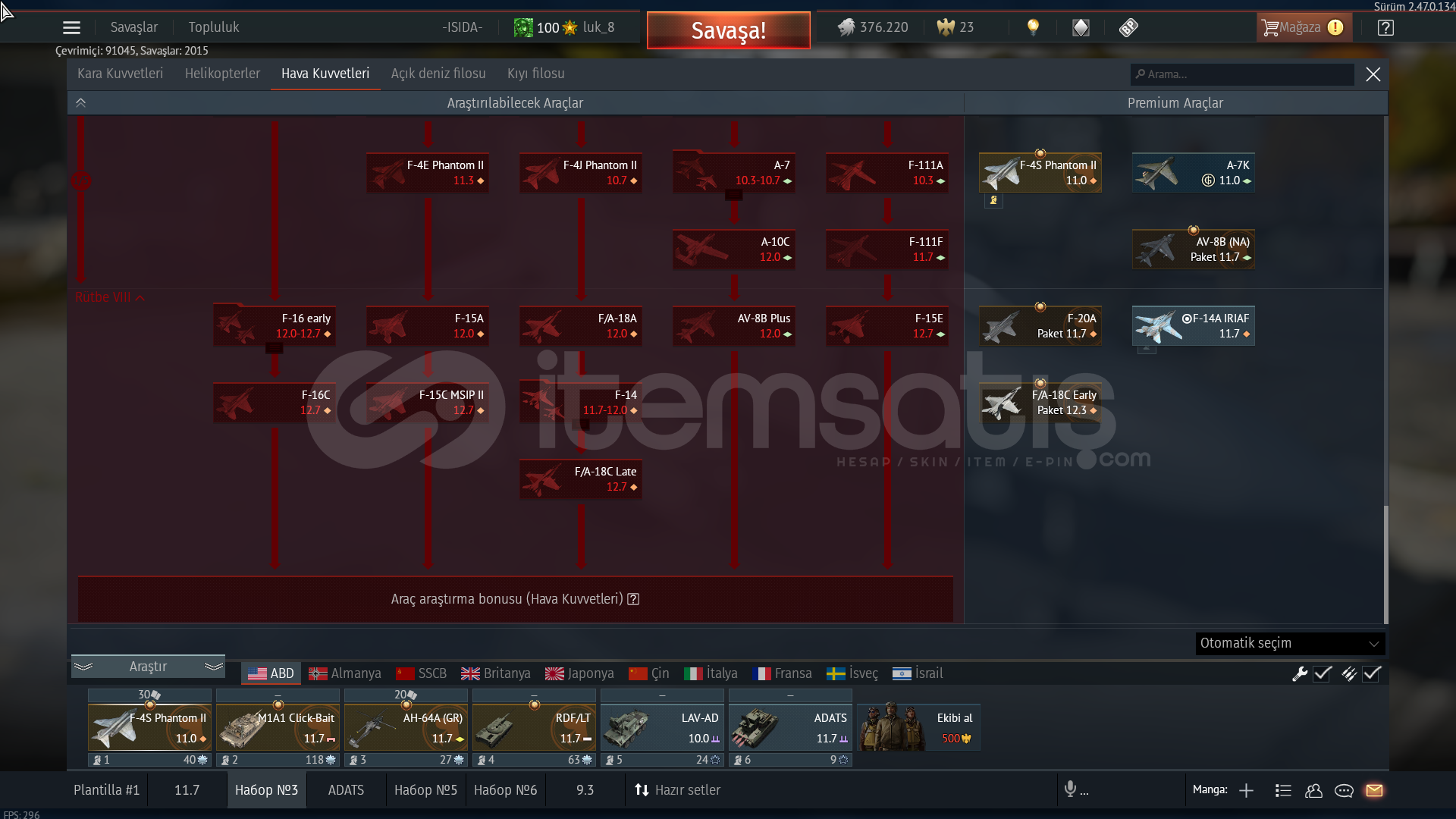Open the chat speech bubble icon

click(x=1344, y=790)
